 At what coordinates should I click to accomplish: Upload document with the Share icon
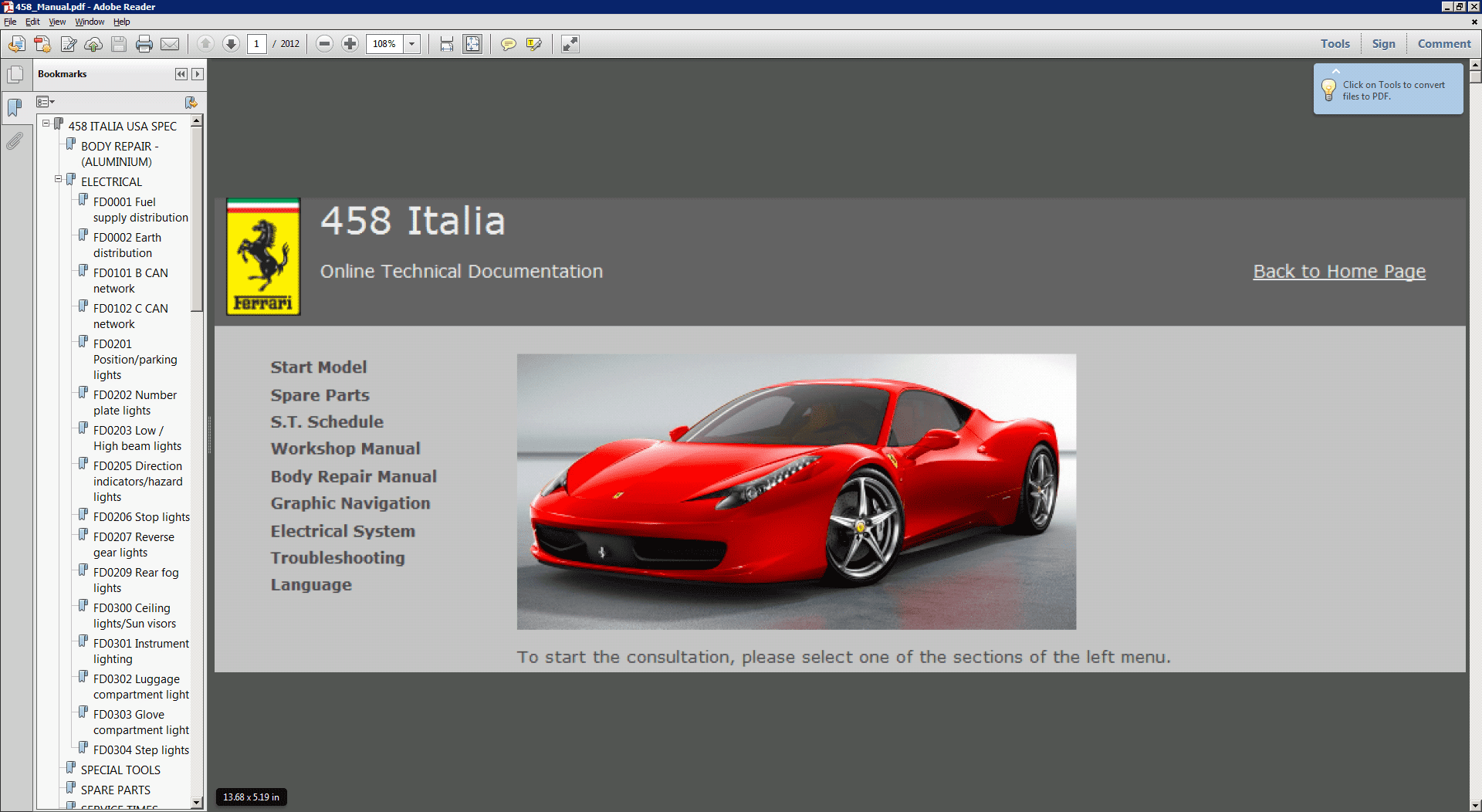coord(93,44)
